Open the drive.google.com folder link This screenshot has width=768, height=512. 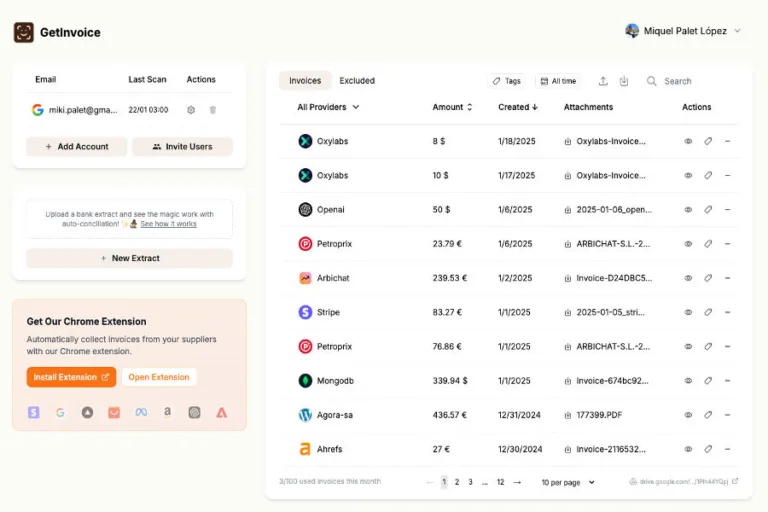coord(684,482)
